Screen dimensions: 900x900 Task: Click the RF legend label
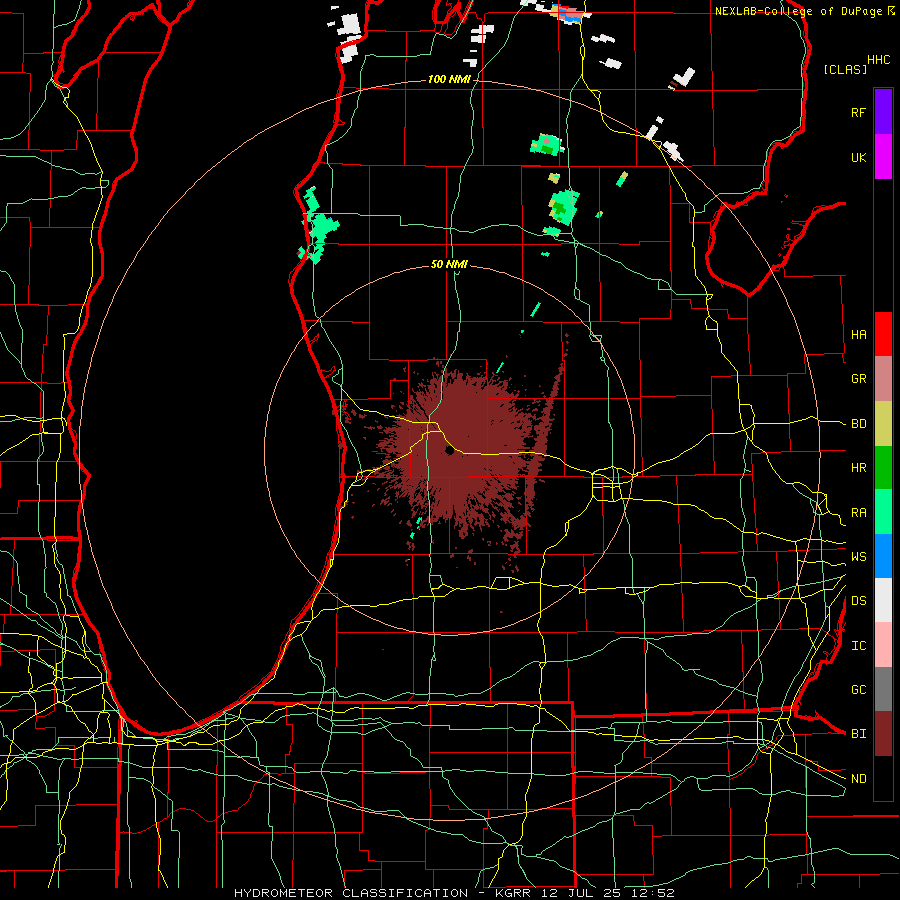858,112
